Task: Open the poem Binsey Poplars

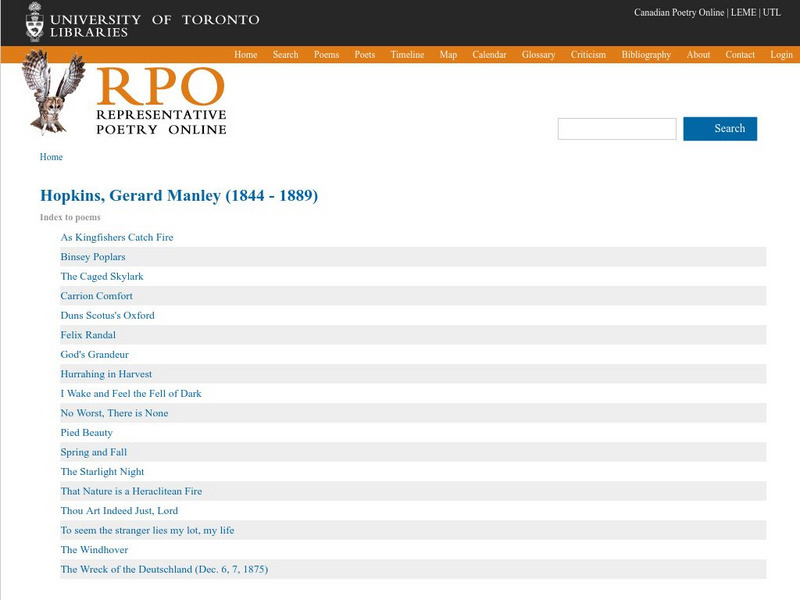Action: pyautogui.click(x=93, y=257)
